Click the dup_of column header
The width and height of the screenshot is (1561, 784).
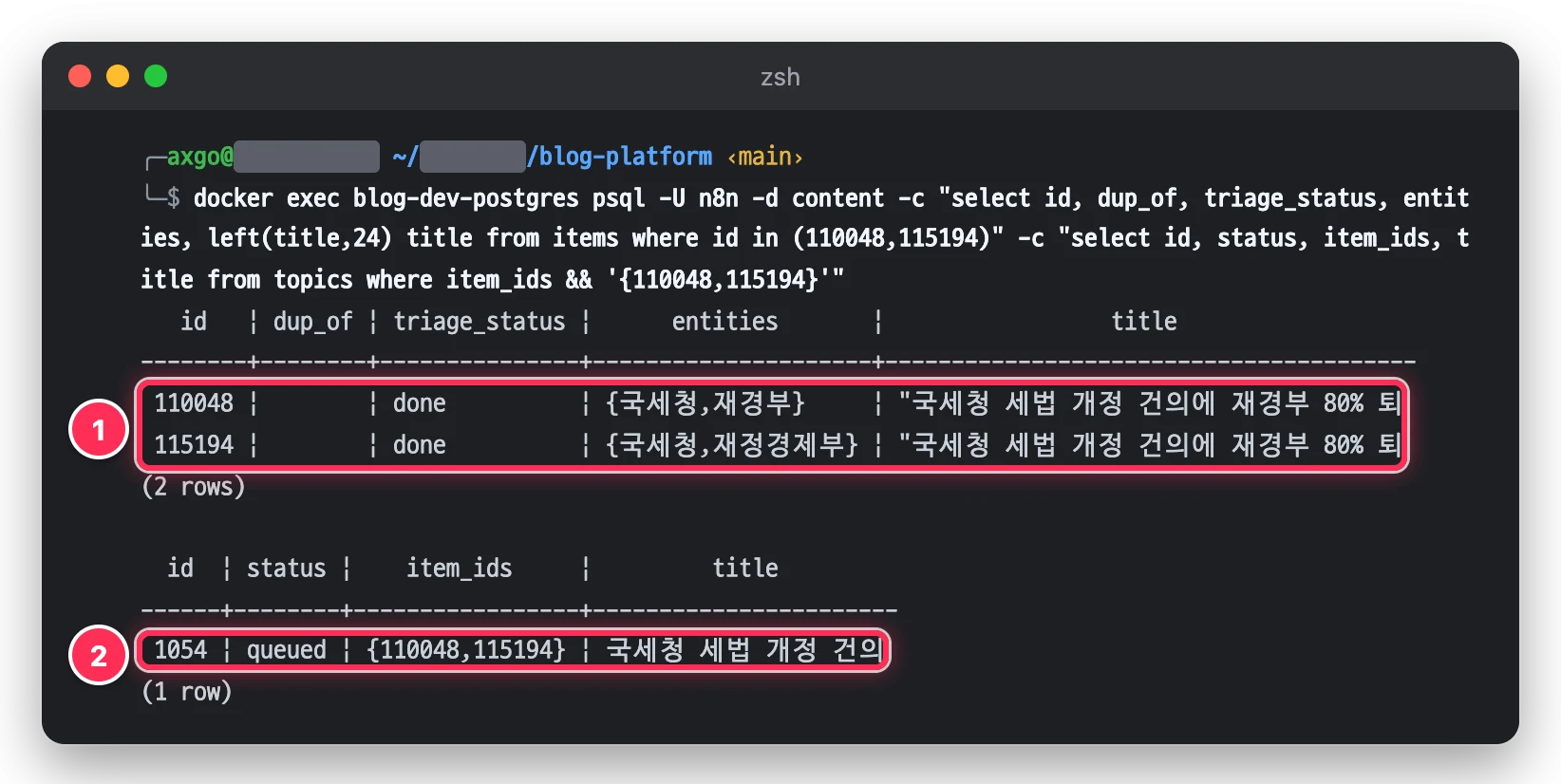312,322
